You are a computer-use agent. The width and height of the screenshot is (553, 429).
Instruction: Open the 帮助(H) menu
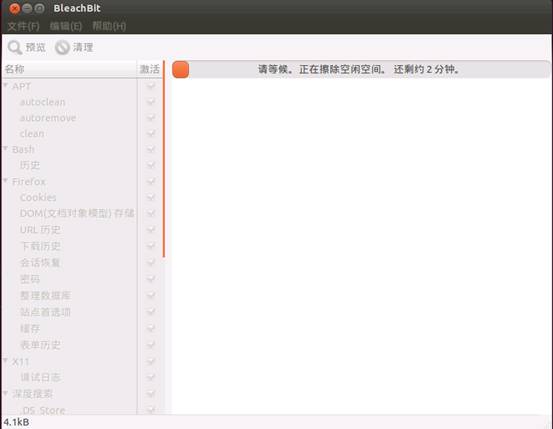[109, 26]
